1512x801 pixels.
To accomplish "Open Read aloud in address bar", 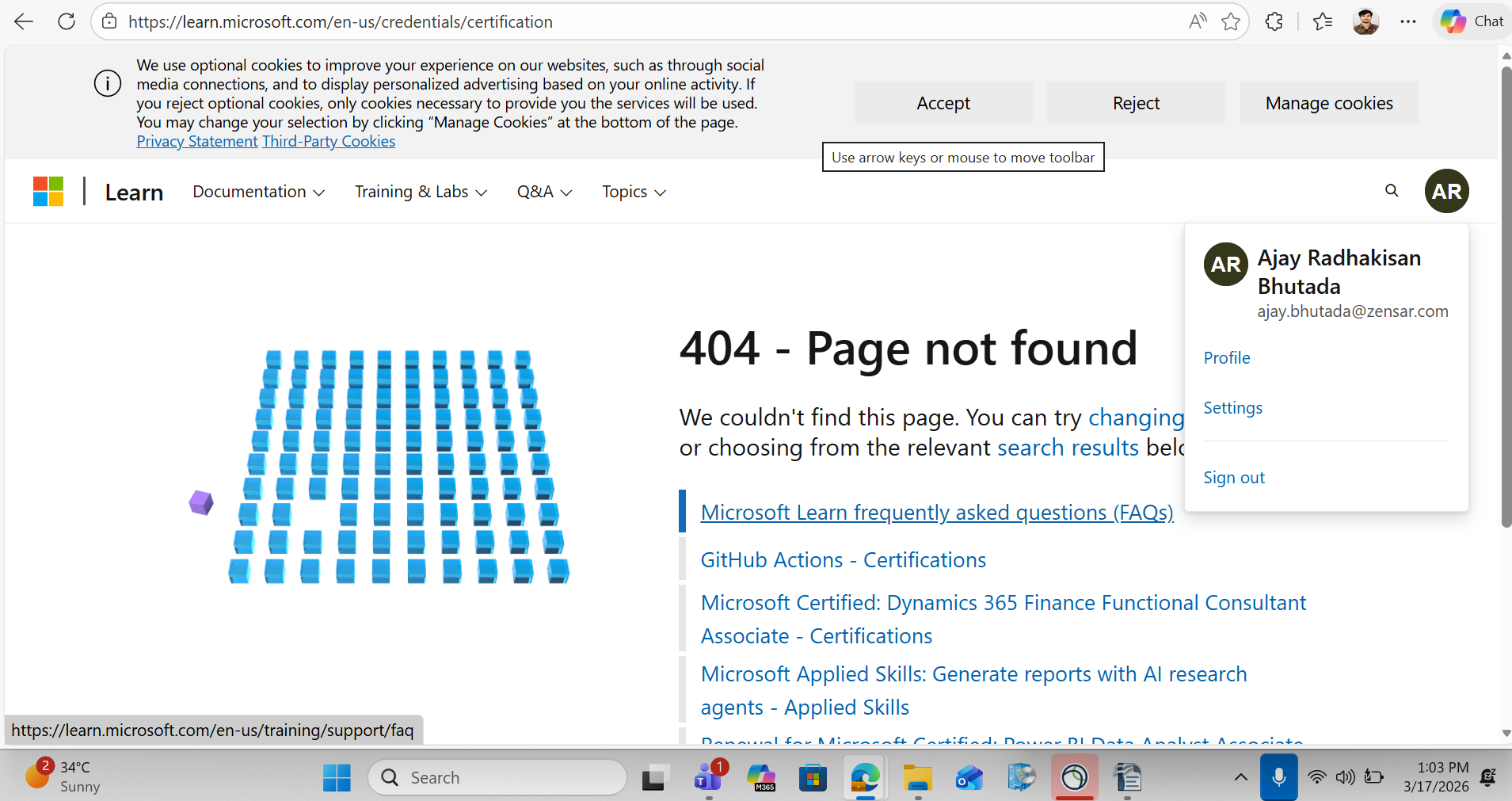I will click(1198, 21).
